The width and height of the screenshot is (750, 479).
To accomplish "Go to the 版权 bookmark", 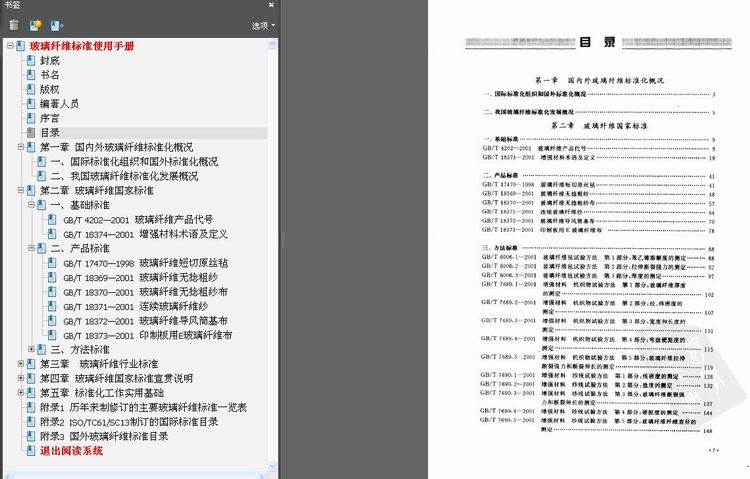I will pos(50,89).
